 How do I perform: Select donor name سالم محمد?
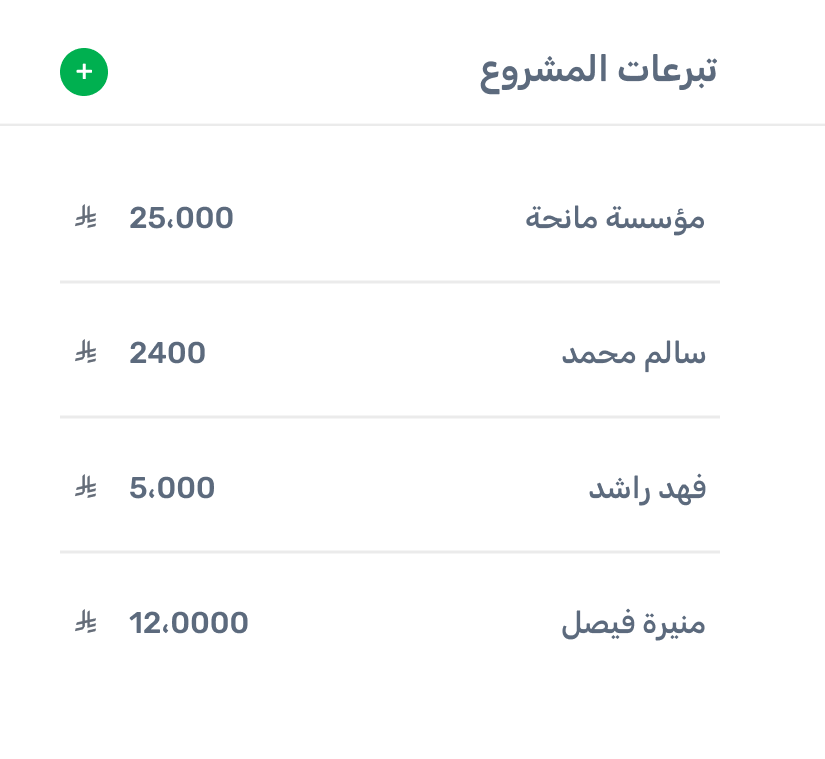coord(633,354)
